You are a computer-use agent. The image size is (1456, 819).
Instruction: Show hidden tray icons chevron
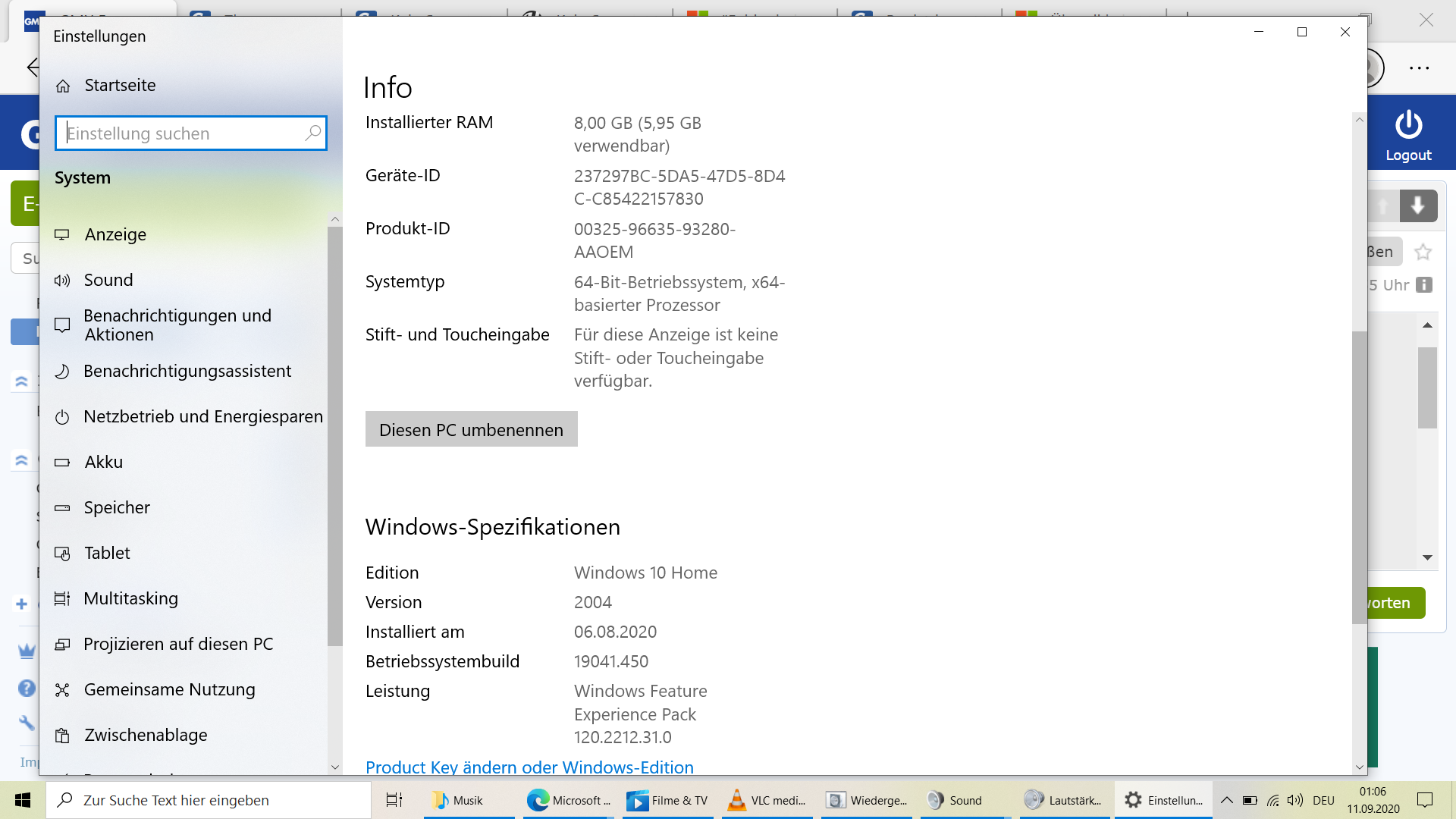pyautogui.click(x=1226, y=800)
